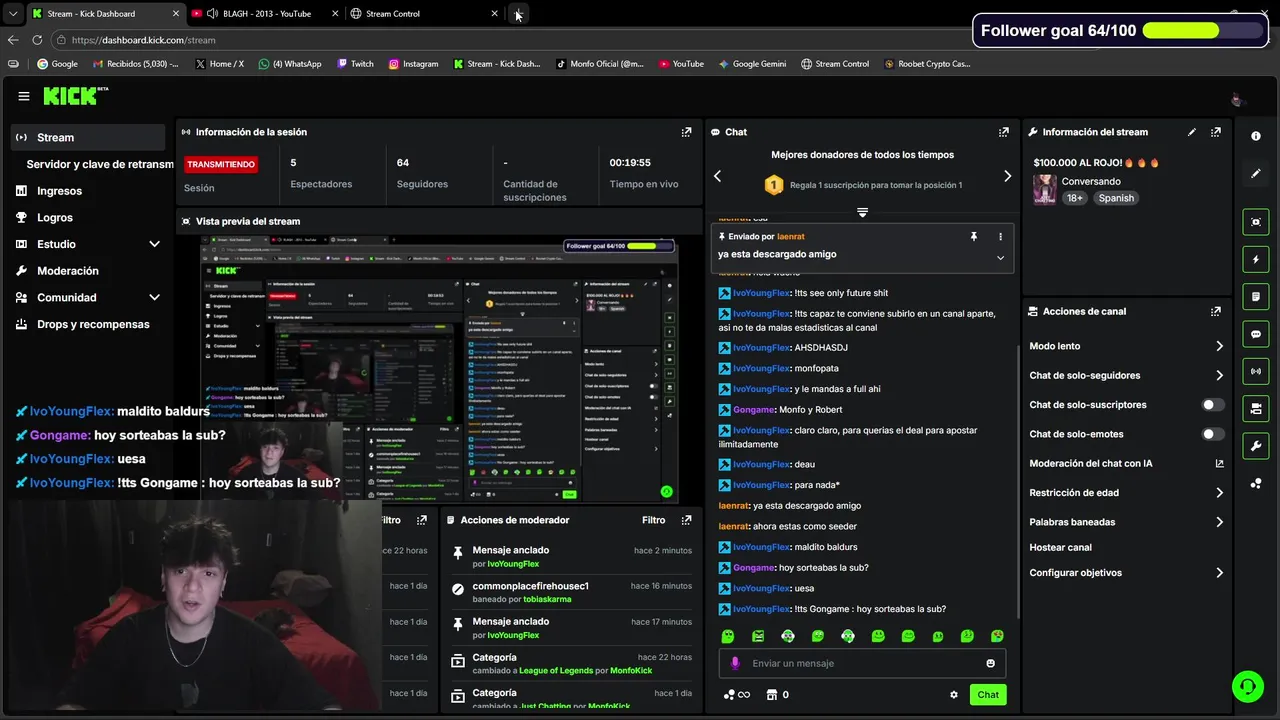
Task: Click the info icon in the right sidebar
Action: pos(1256,136)
